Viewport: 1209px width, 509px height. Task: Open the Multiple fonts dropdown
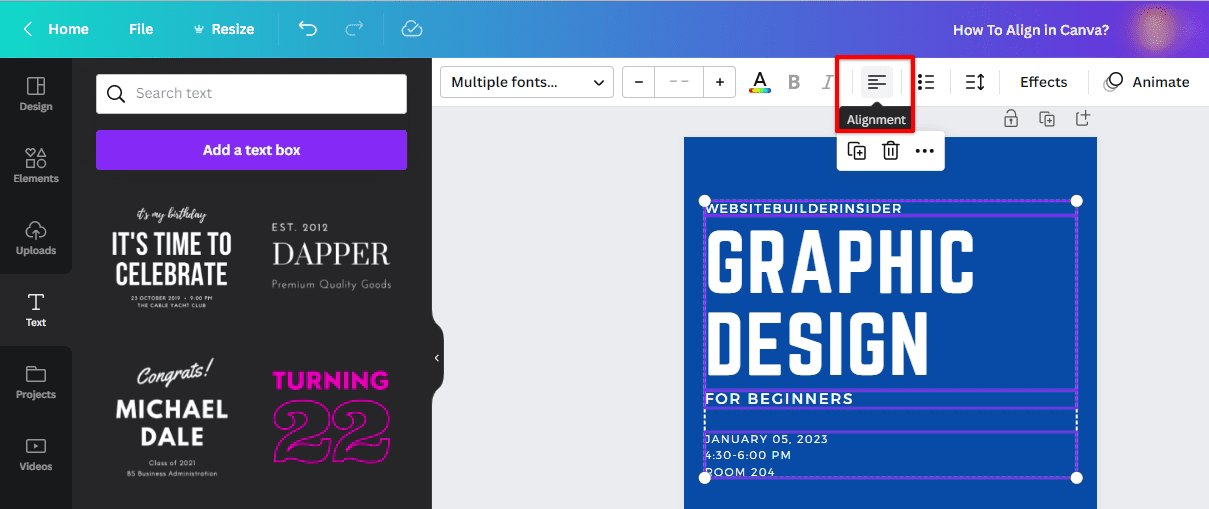(527, 82)
